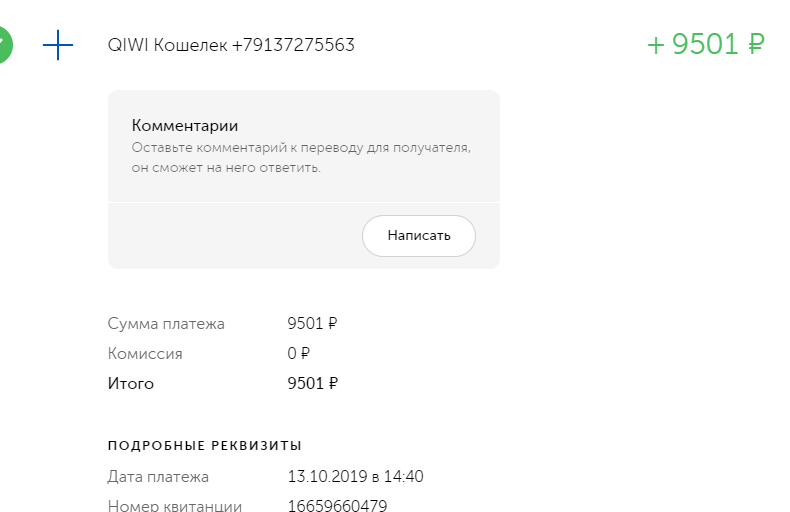This screenshot has width=790, height=512.
Task: Select the Итого 9501 ₽ total value
Action: pos(312,383)
